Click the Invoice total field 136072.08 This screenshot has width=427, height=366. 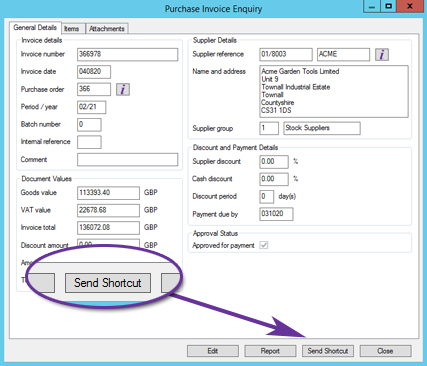tap(108, 228)
